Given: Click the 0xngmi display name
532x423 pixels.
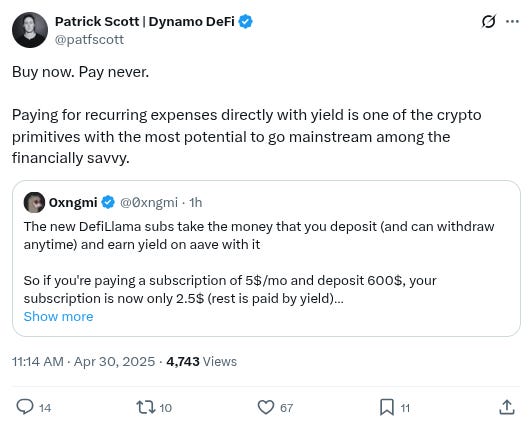Looking at the screenshot, I should point(73,203).
